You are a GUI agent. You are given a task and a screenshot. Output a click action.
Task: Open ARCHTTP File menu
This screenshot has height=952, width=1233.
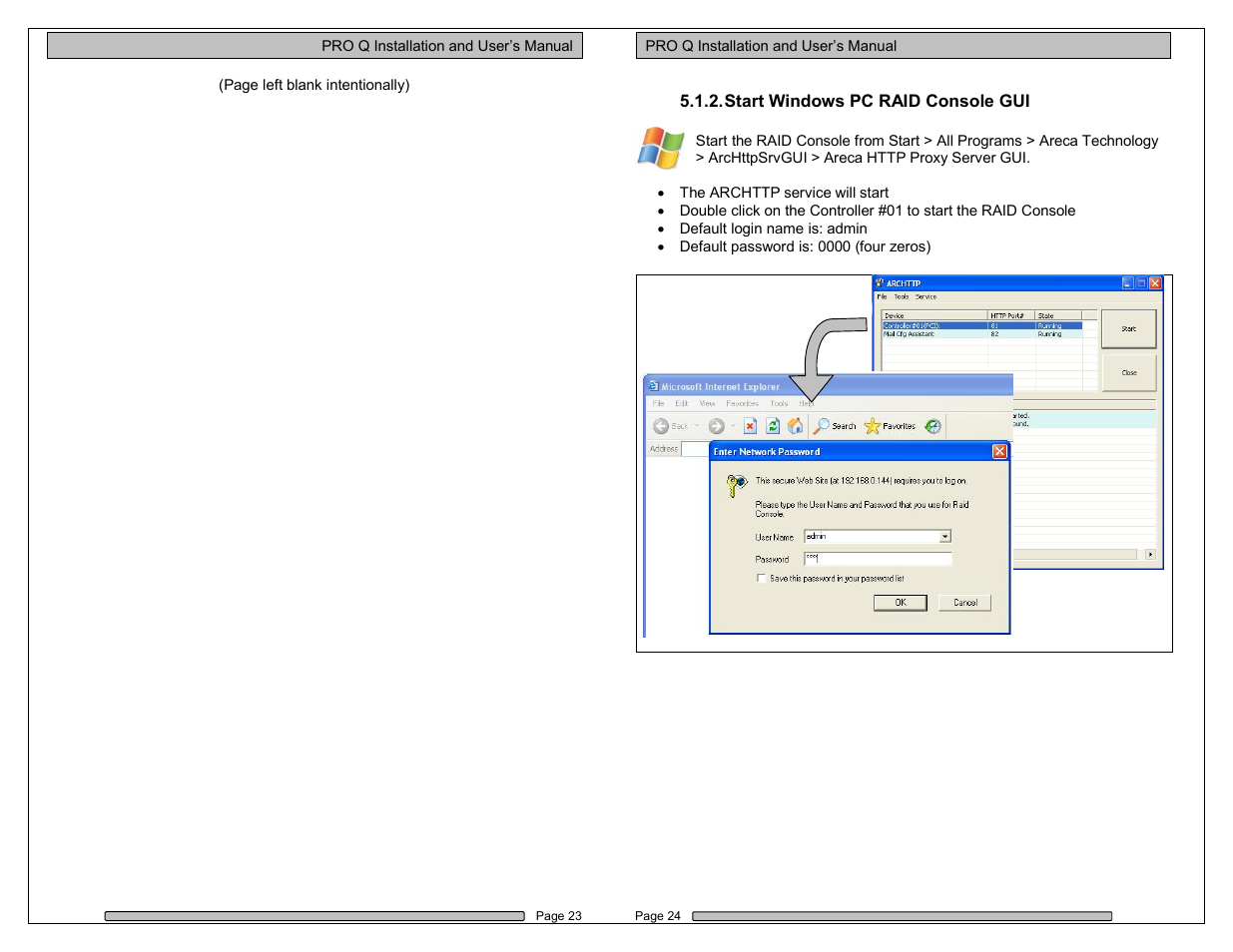click(x=882, y=296)
